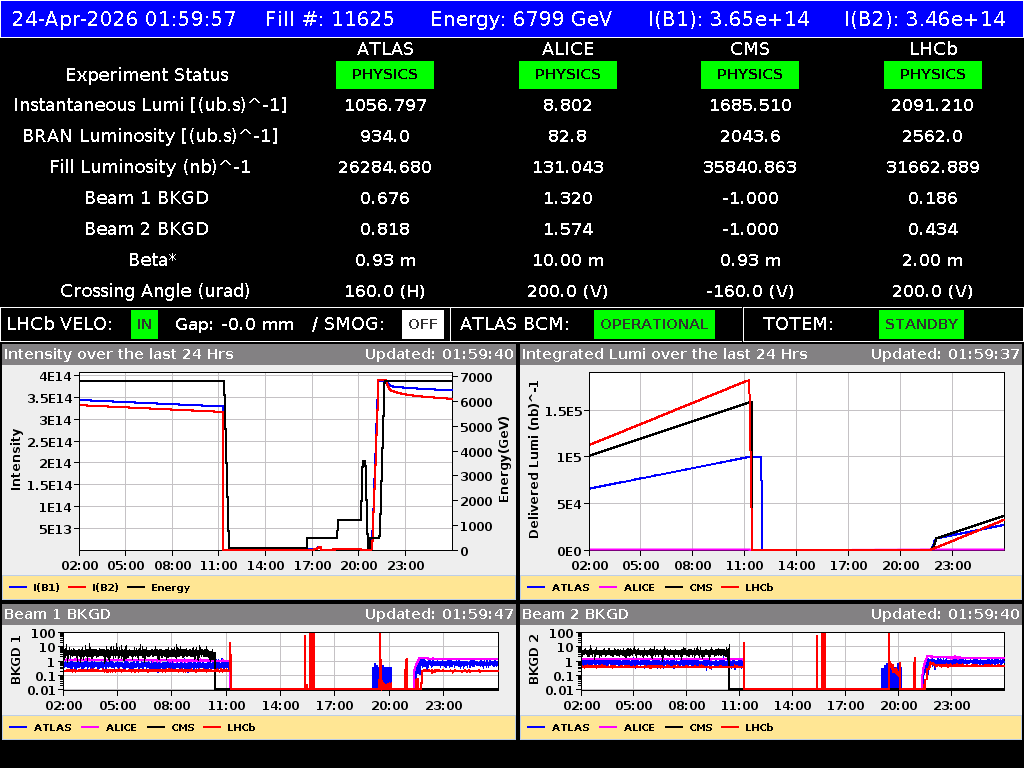Click the Intensity plot area
This screenshot has height=768, width=1024.
click(x=266, y=462)
